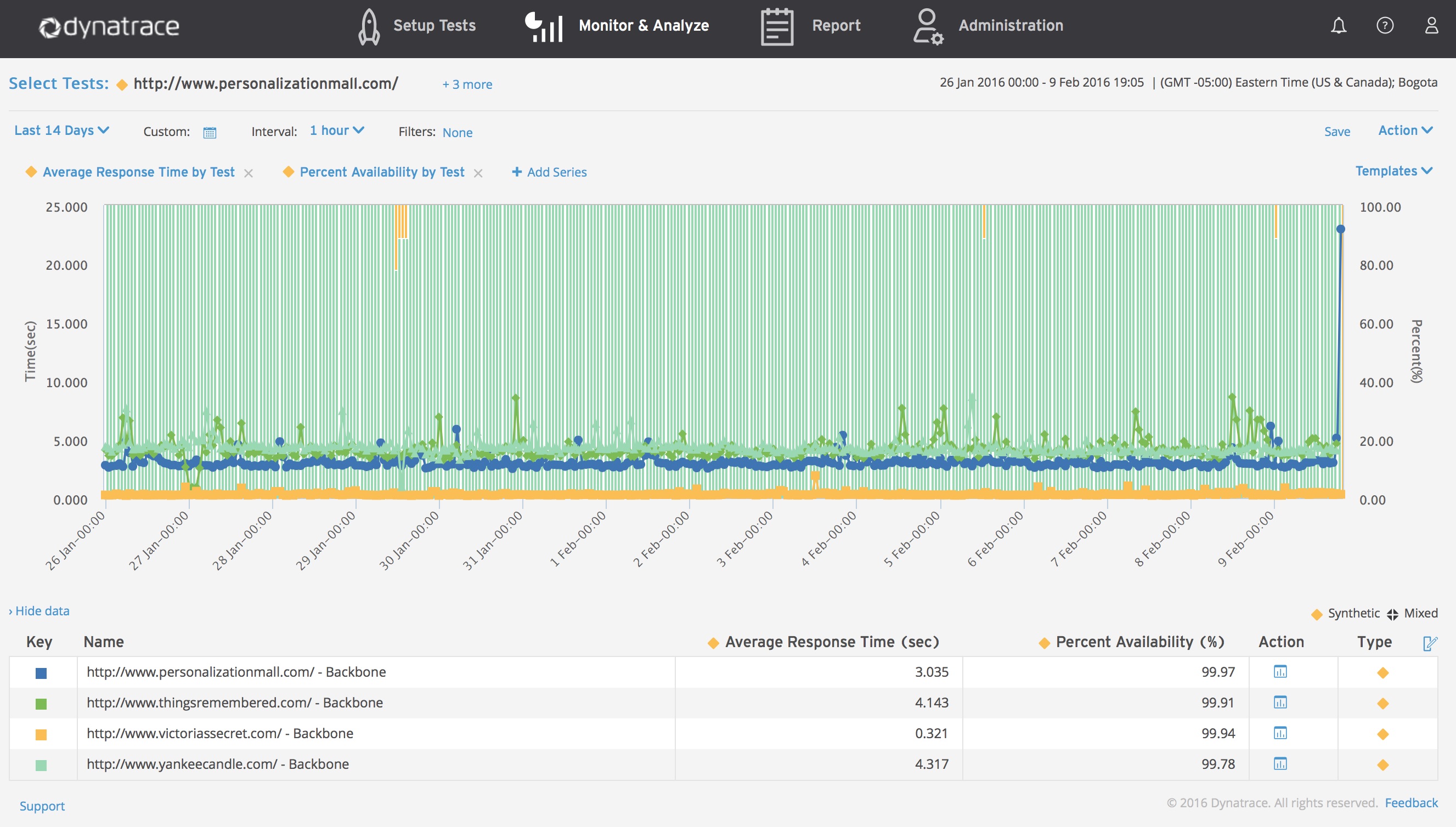
Task: Click diamond beside Average Response Time series
Action: click(31, 172)
